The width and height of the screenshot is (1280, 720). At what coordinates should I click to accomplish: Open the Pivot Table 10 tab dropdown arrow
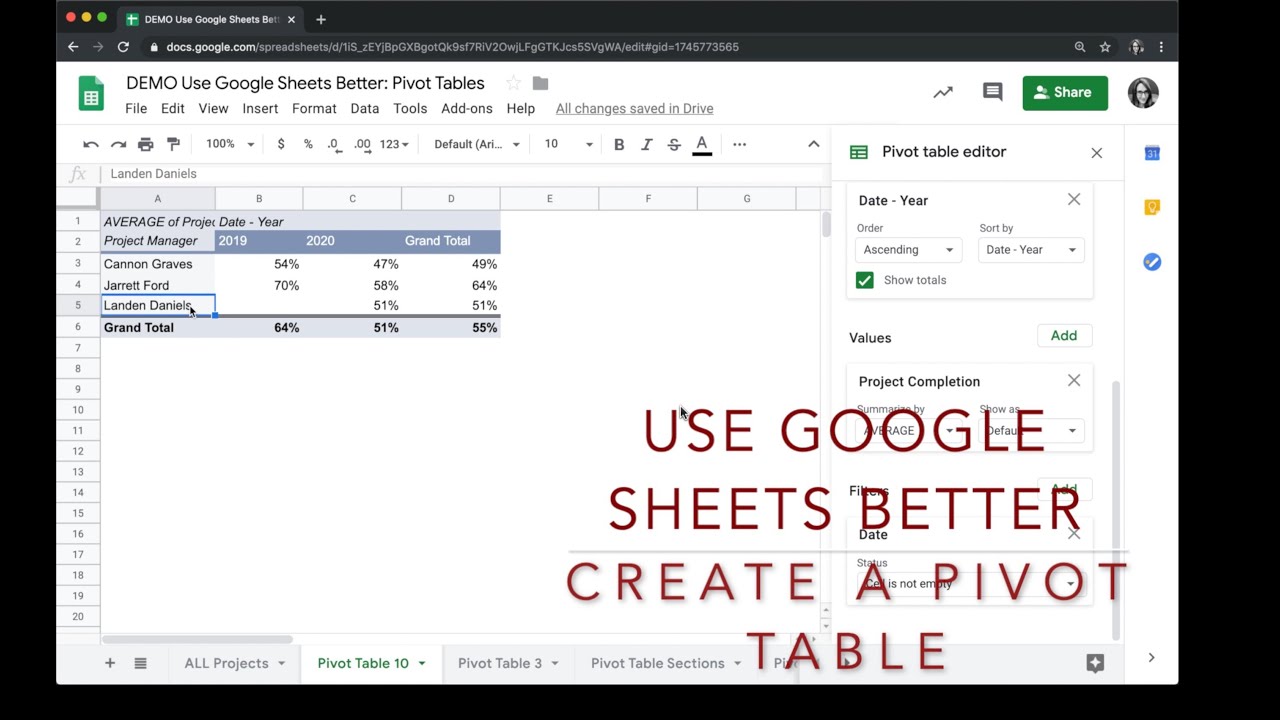pyautogui.click(x=422, y=663)
